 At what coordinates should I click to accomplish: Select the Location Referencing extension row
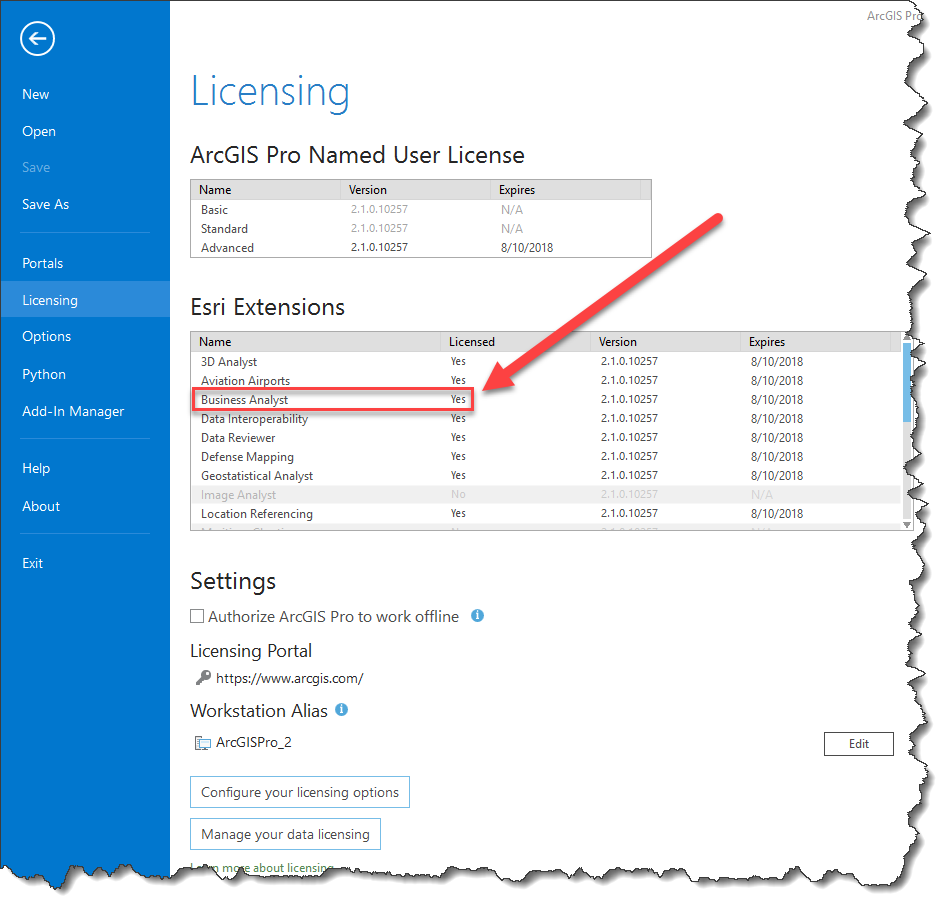(546, 514)
